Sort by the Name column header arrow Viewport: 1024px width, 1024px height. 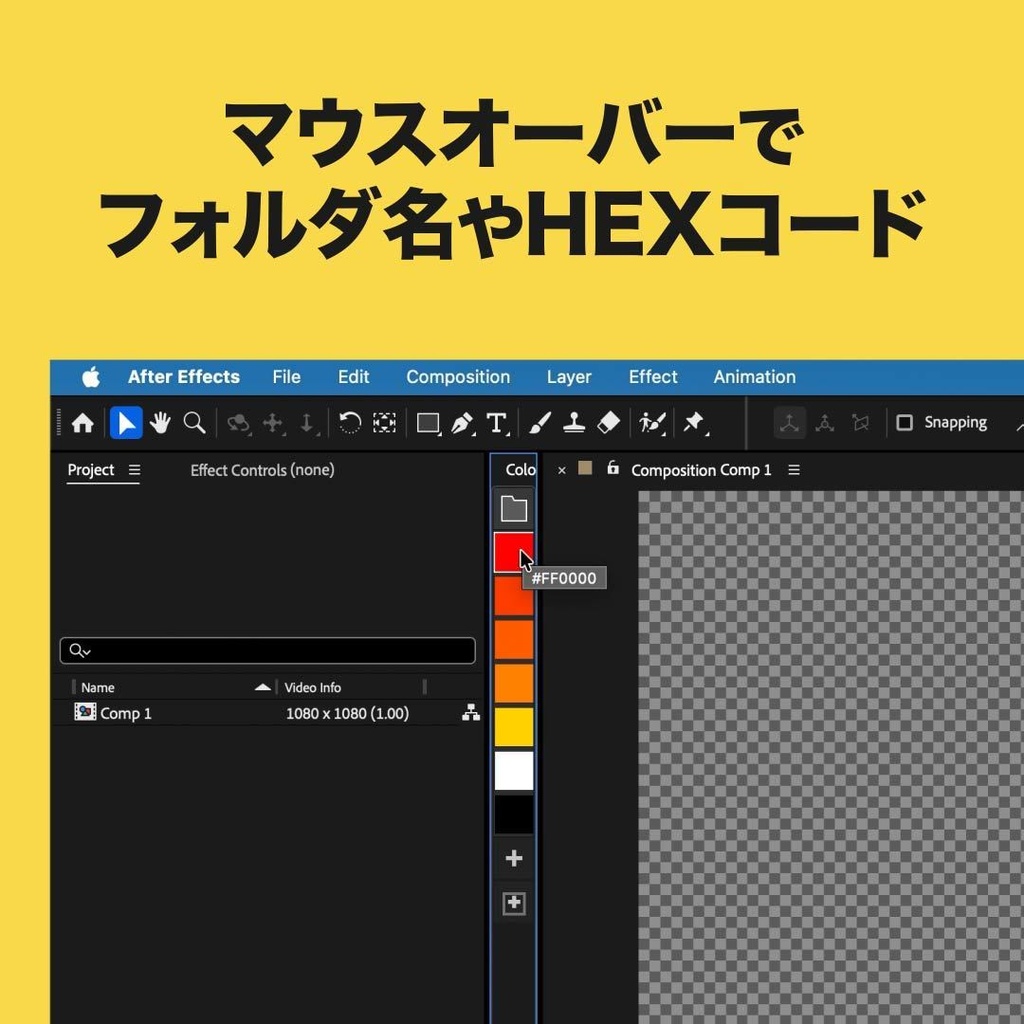[x=262, y=687]
